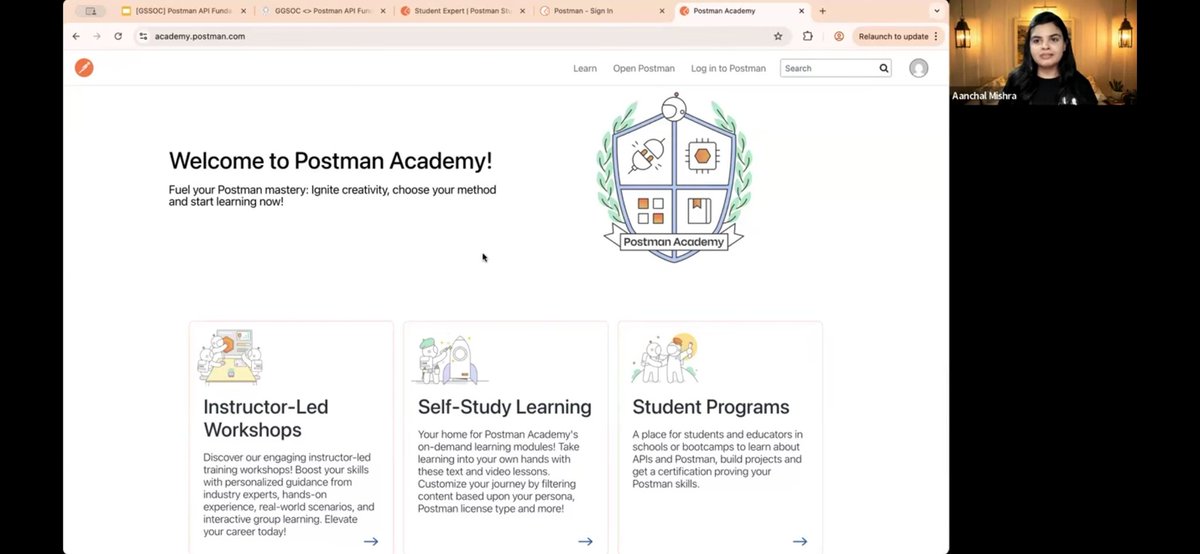Close the Postman - Sign In tab

click(x=661, y=11)
